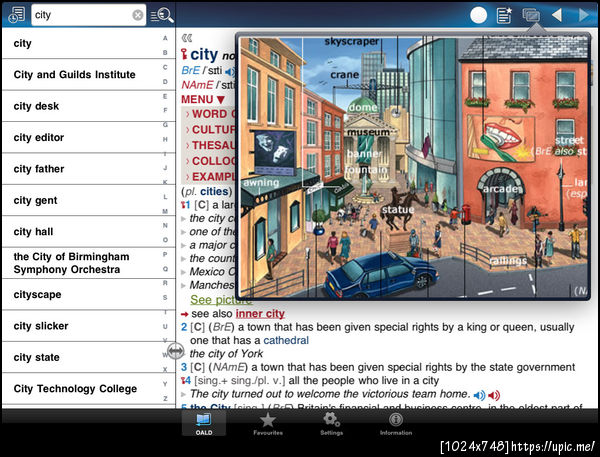Play the BrE pronunciation speaker
This screenshot has height=457, width=600.
(x=230, y=71)
